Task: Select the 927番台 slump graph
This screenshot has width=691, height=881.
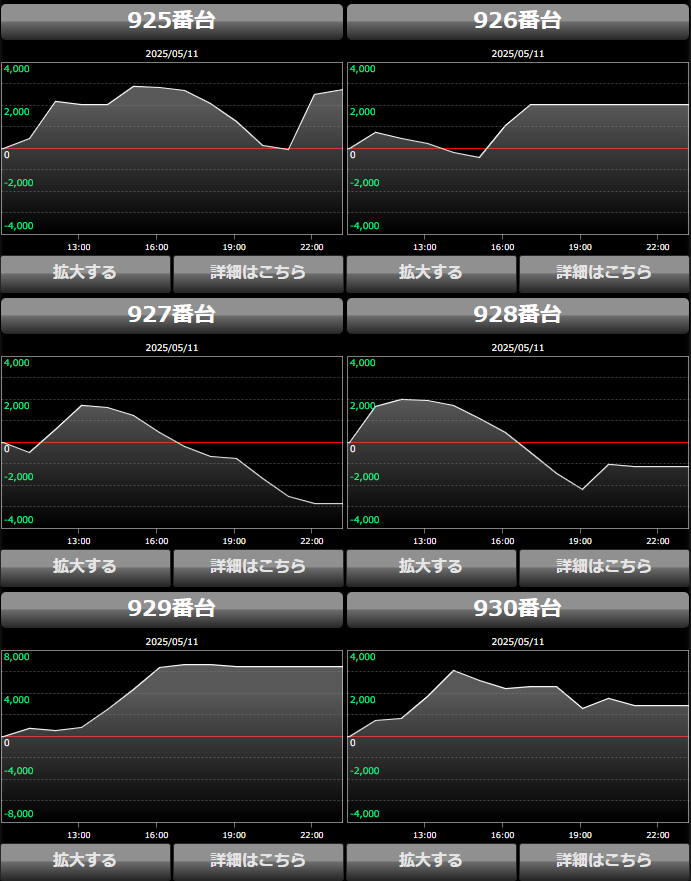Action: coord(172,442)
